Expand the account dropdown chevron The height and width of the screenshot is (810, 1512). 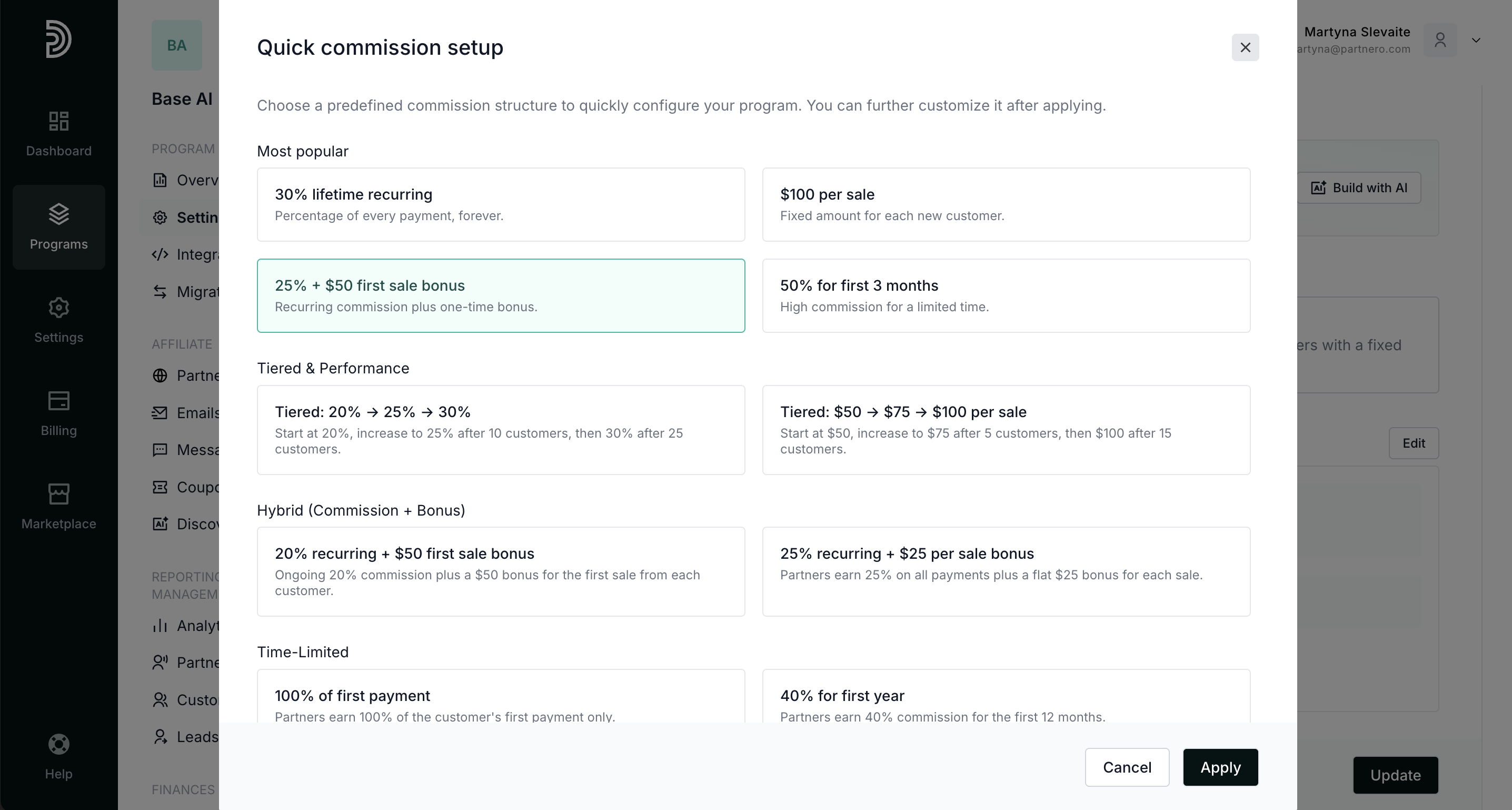pos(1476,40)
